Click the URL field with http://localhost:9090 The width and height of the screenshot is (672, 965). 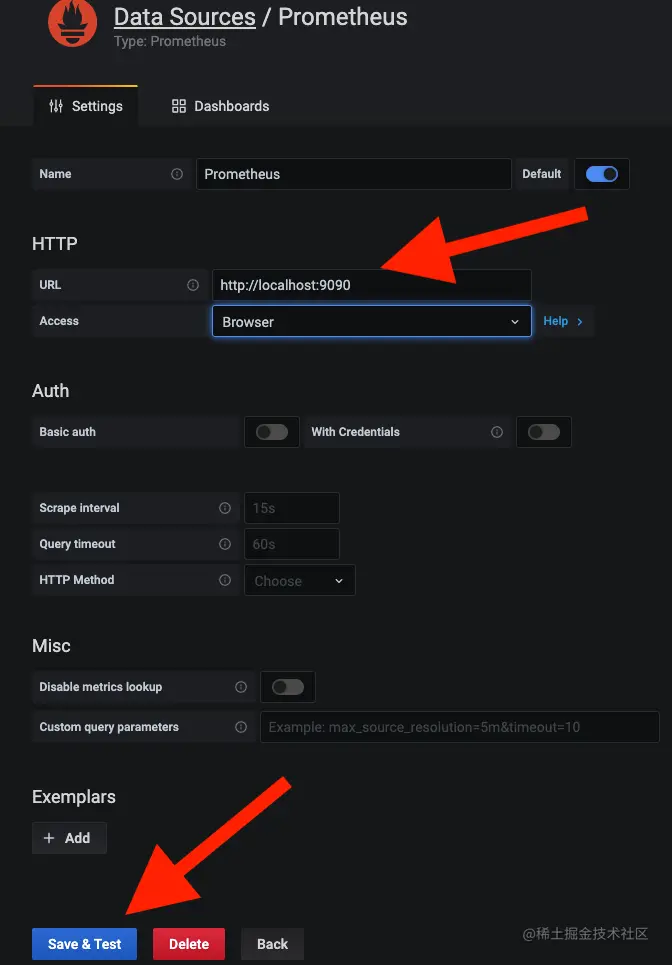point(372,285)
